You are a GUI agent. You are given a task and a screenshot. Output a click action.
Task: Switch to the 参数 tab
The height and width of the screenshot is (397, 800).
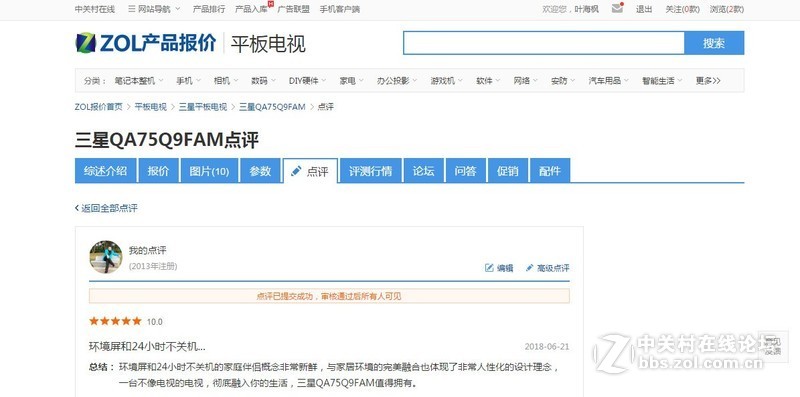260,171
